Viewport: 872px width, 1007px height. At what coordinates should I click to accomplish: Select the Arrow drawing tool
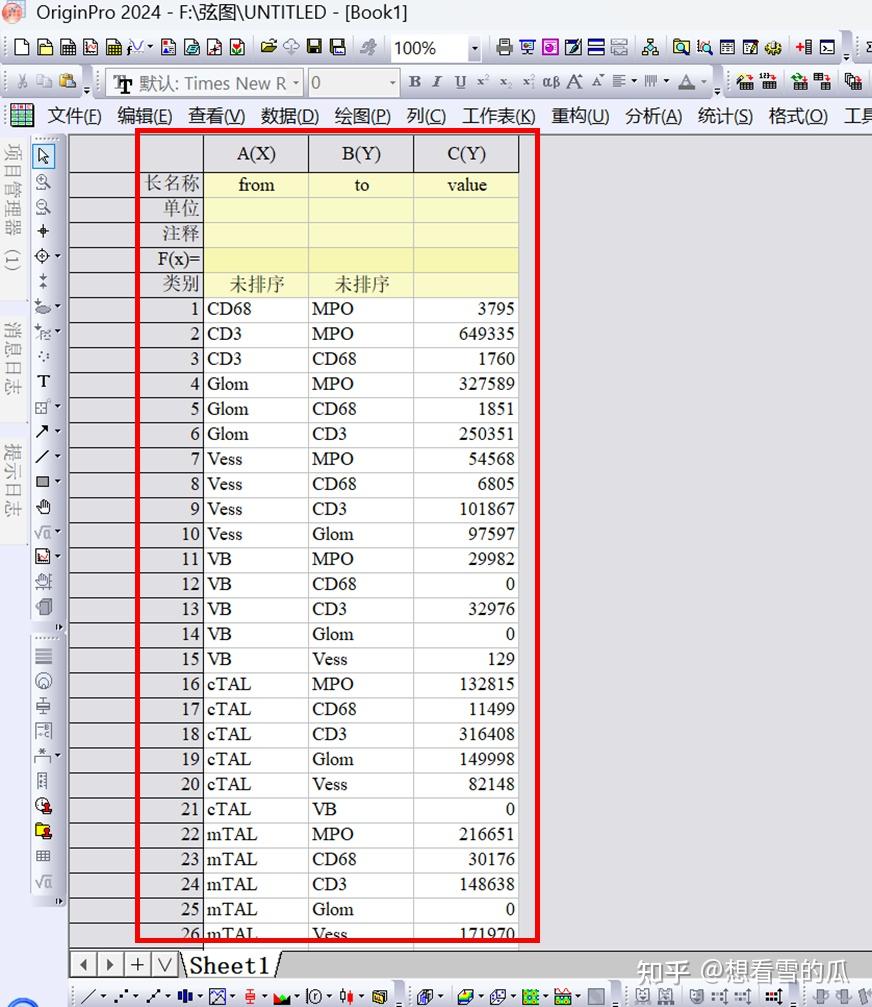pos(42,431)
